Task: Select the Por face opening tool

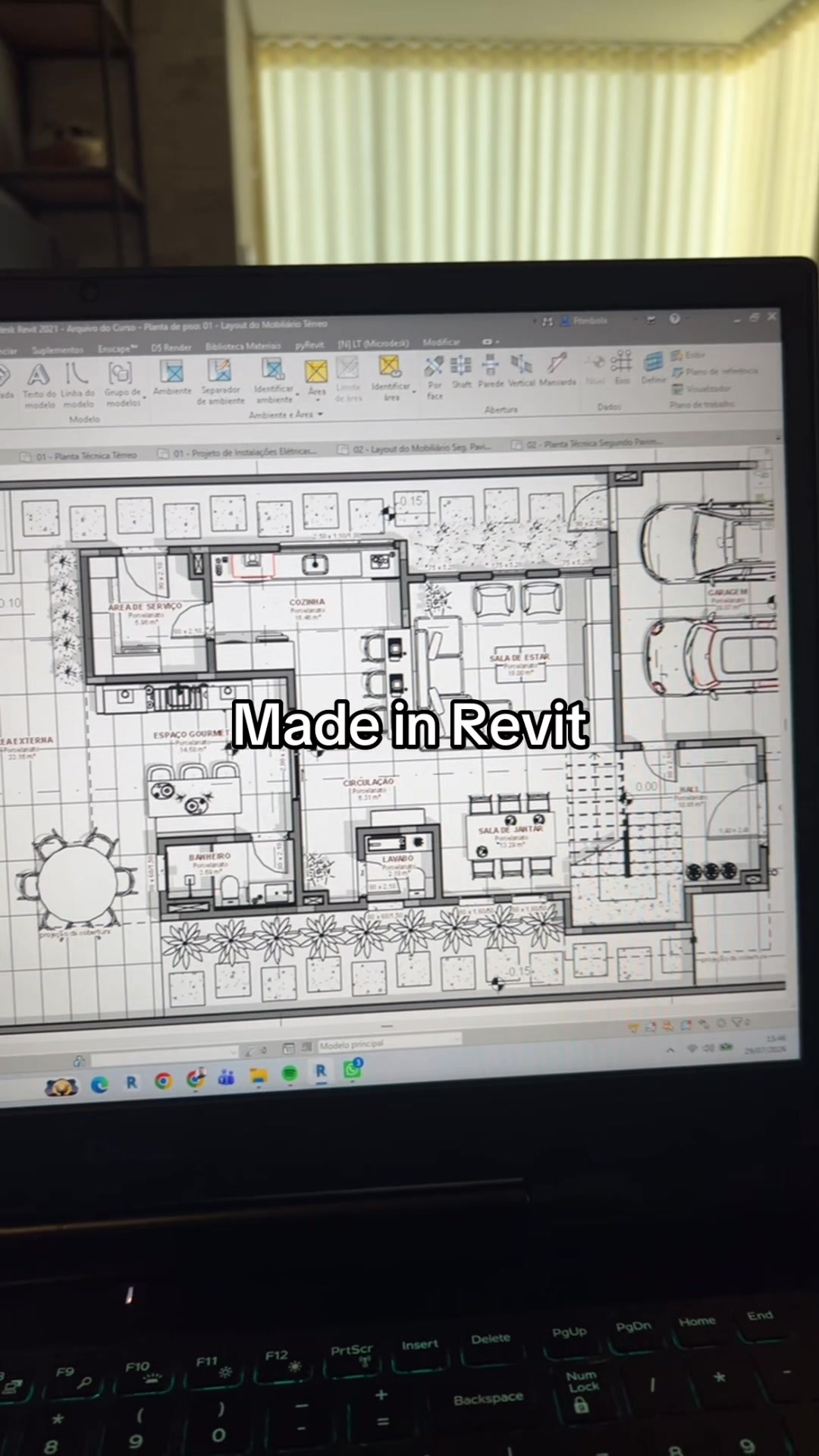Action: coord(435,378)
